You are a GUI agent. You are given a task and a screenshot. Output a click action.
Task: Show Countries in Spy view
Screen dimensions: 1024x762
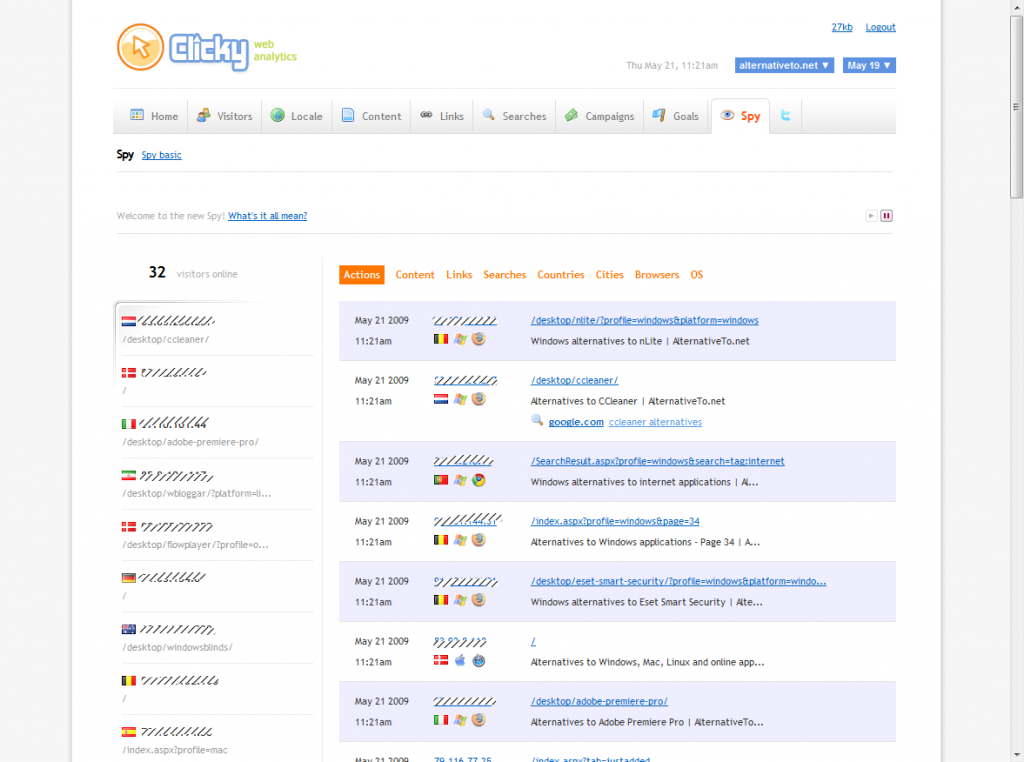pos(561,275)
